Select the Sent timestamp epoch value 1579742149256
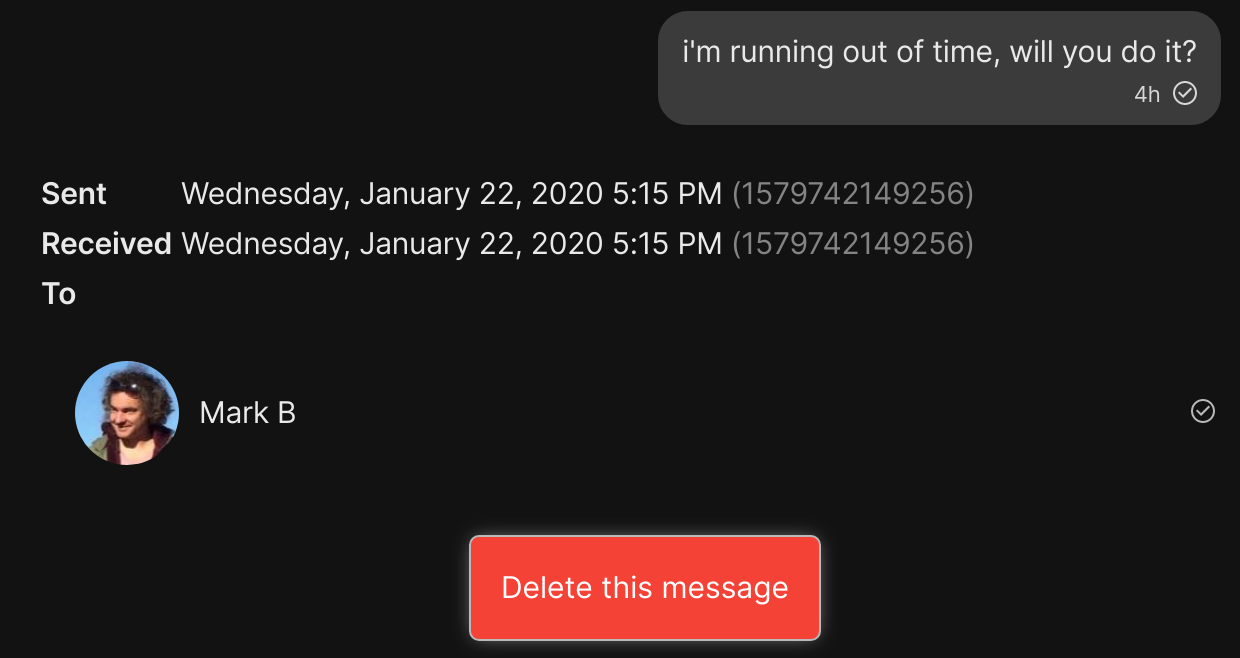 (x=852, y=193)
